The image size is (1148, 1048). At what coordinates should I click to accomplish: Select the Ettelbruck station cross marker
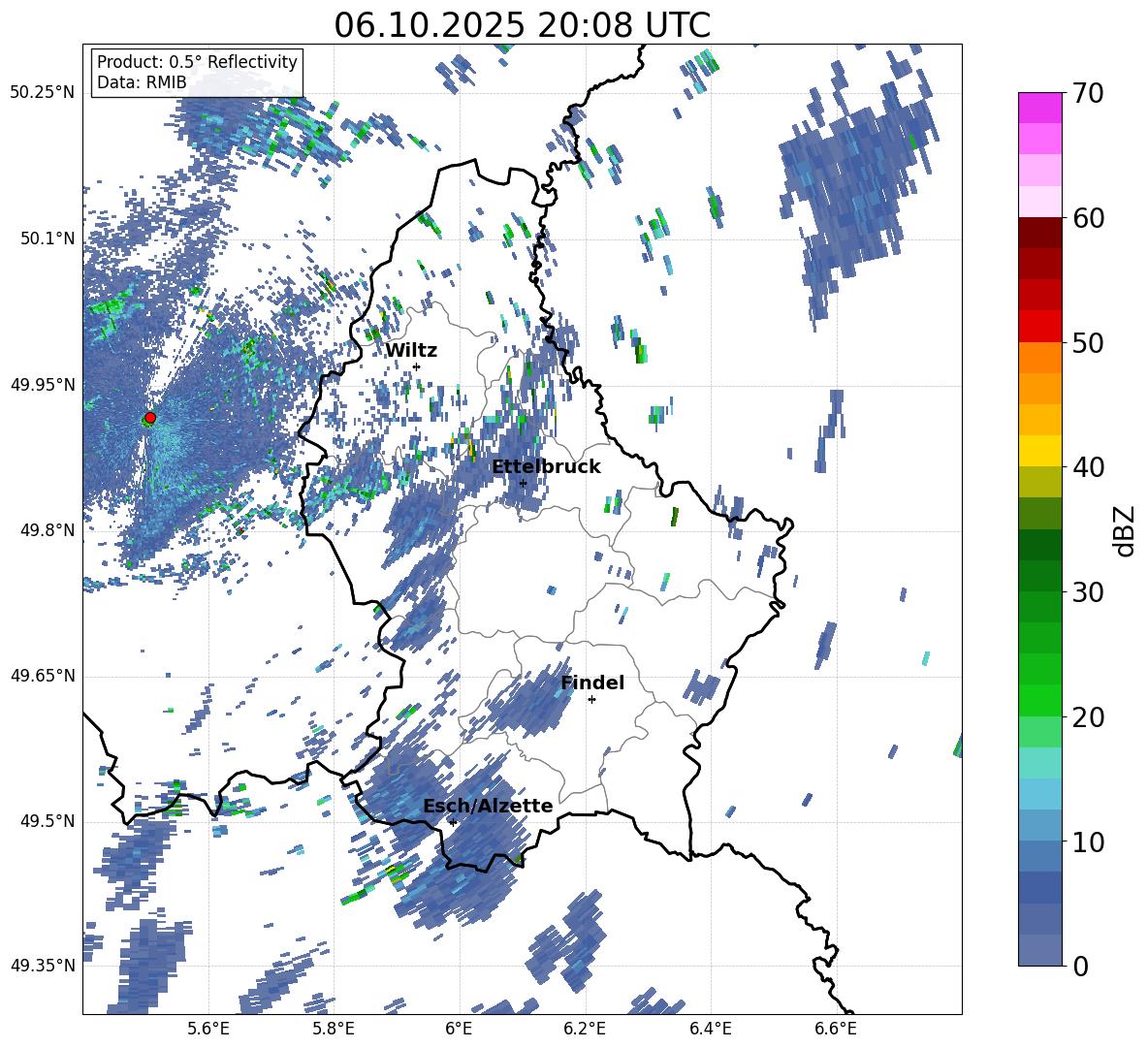click(x=523, y=483)
